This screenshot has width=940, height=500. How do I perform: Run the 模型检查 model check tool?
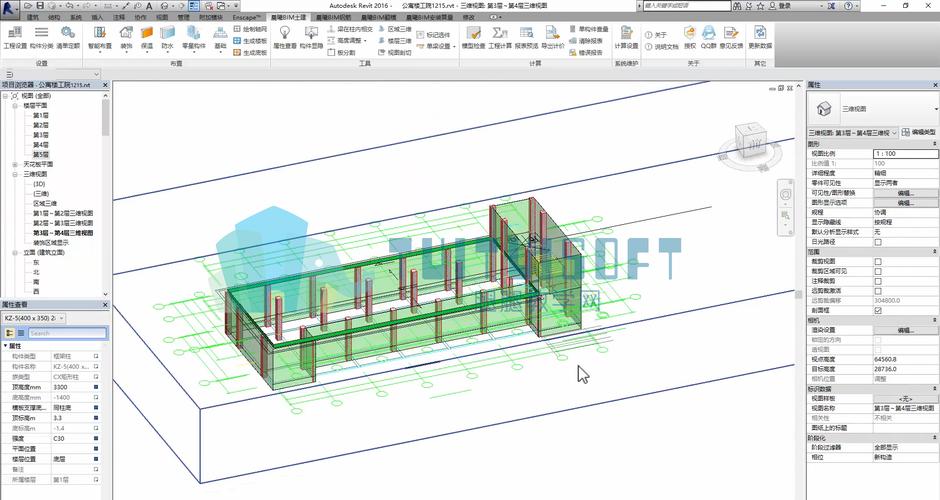point(474,38)
